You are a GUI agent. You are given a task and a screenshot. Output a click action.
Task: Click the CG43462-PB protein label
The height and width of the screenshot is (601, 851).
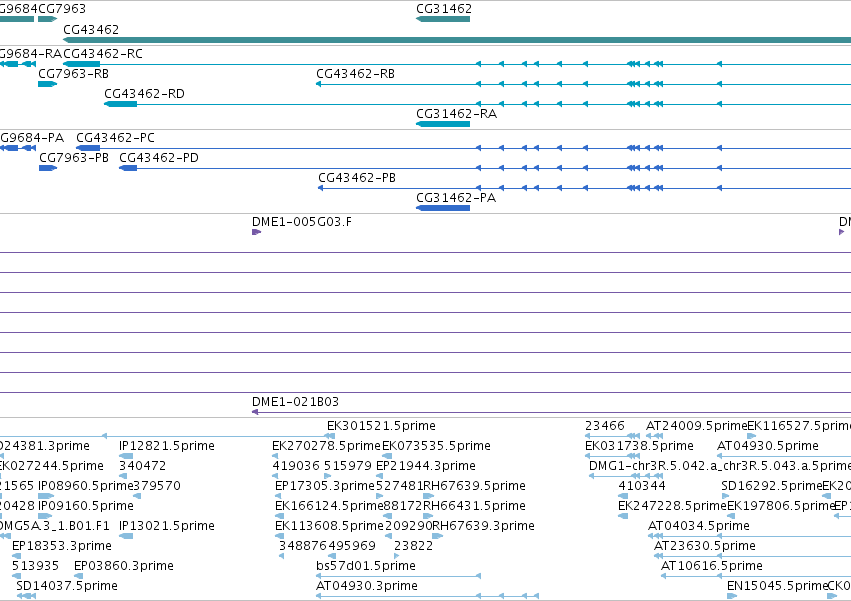[357, 178]
